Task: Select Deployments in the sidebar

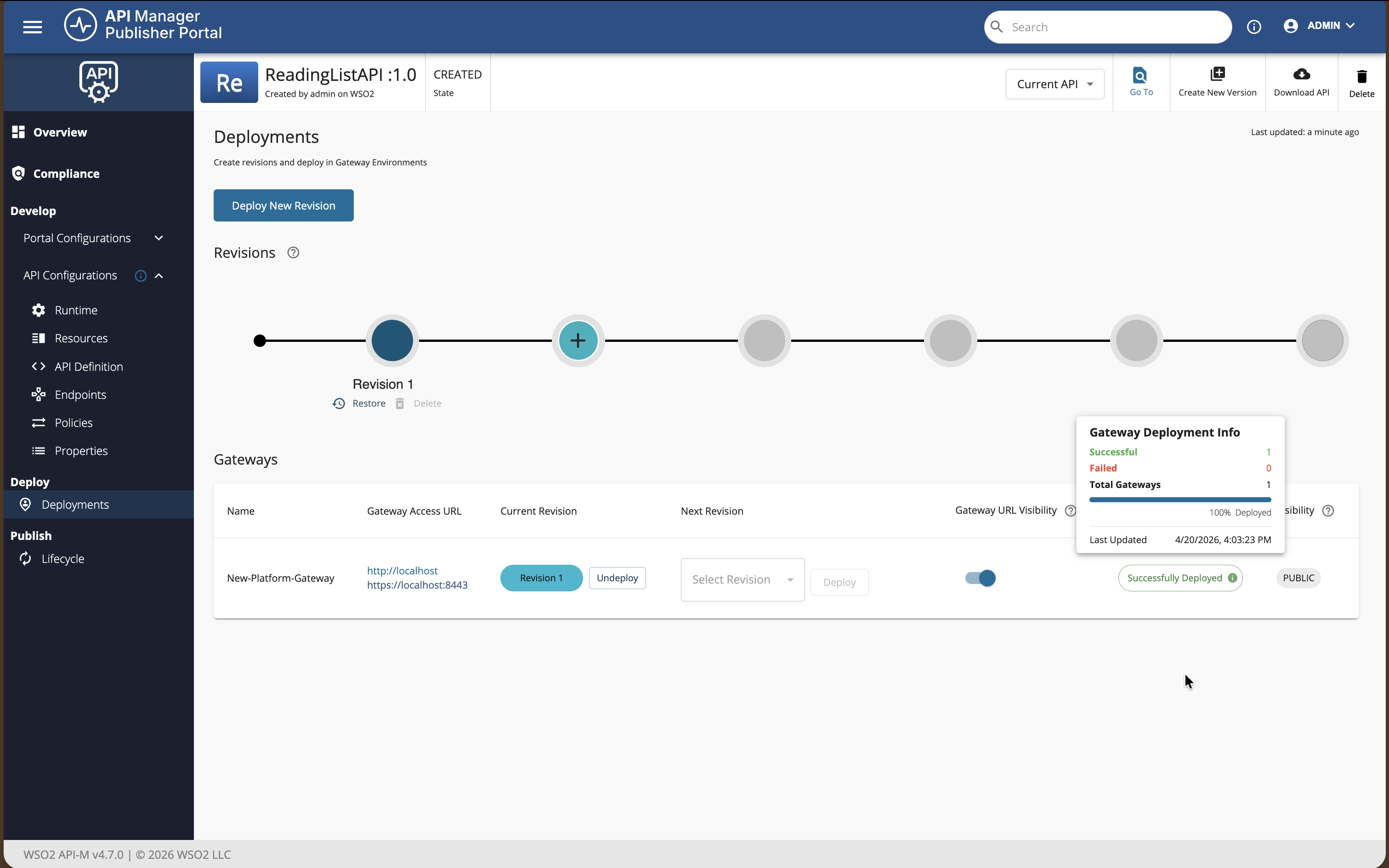Action: point(99,504)
